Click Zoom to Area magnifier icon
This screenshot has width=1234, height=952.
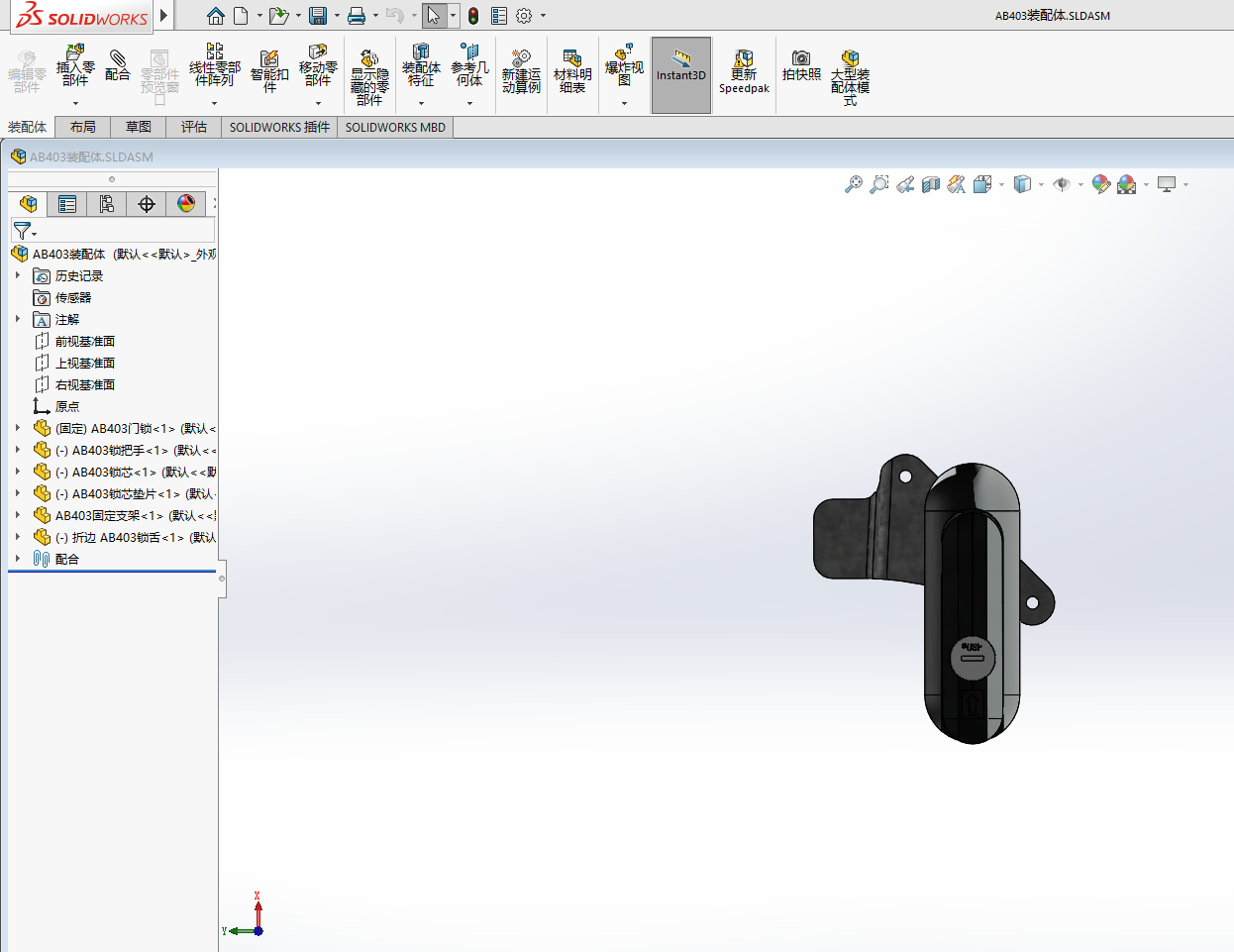(878, 184)
